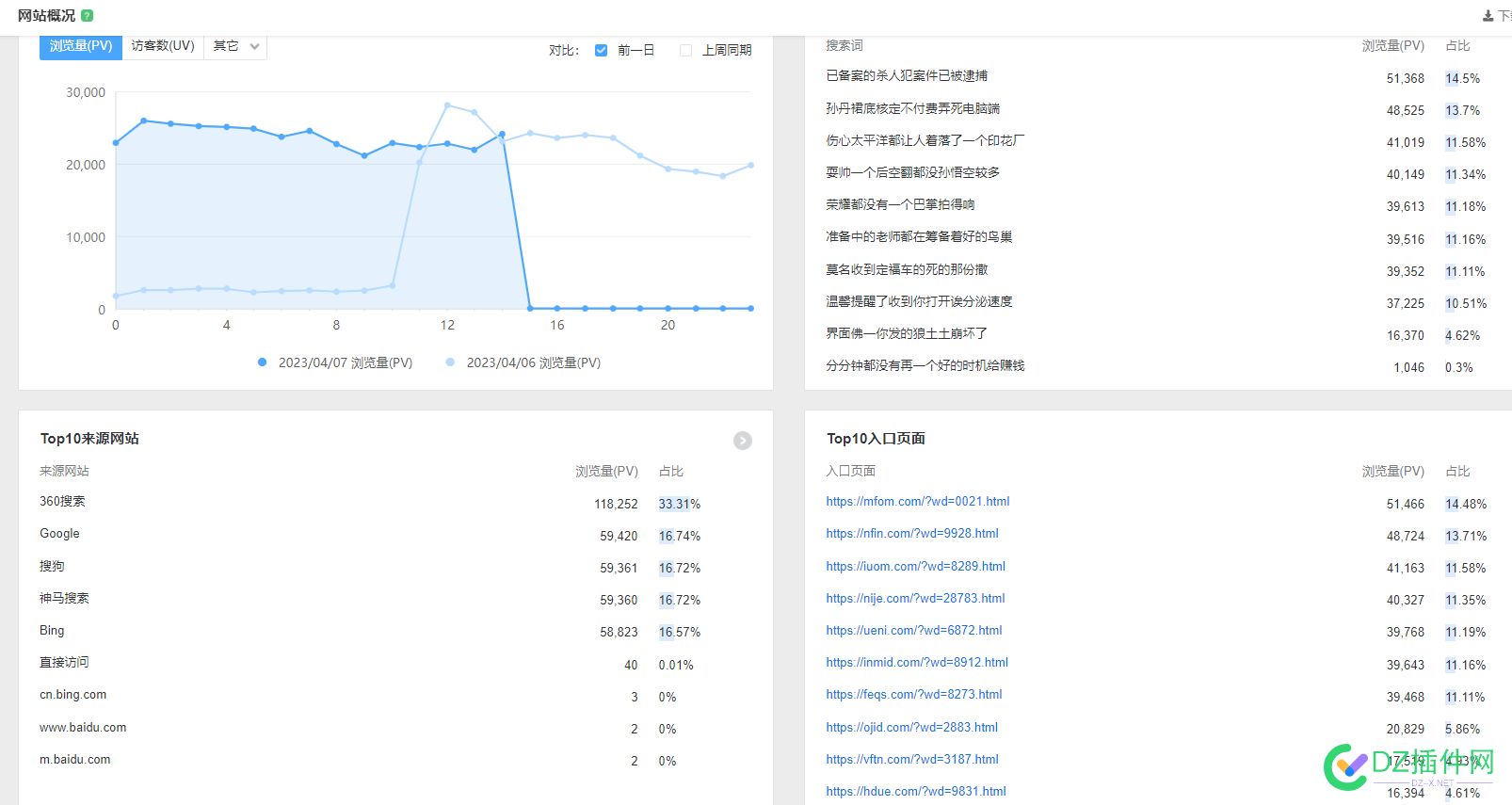The image size is (1512, 805).
Task: Click the Top10入口页面 panel title
Action: tap(876, 439)
